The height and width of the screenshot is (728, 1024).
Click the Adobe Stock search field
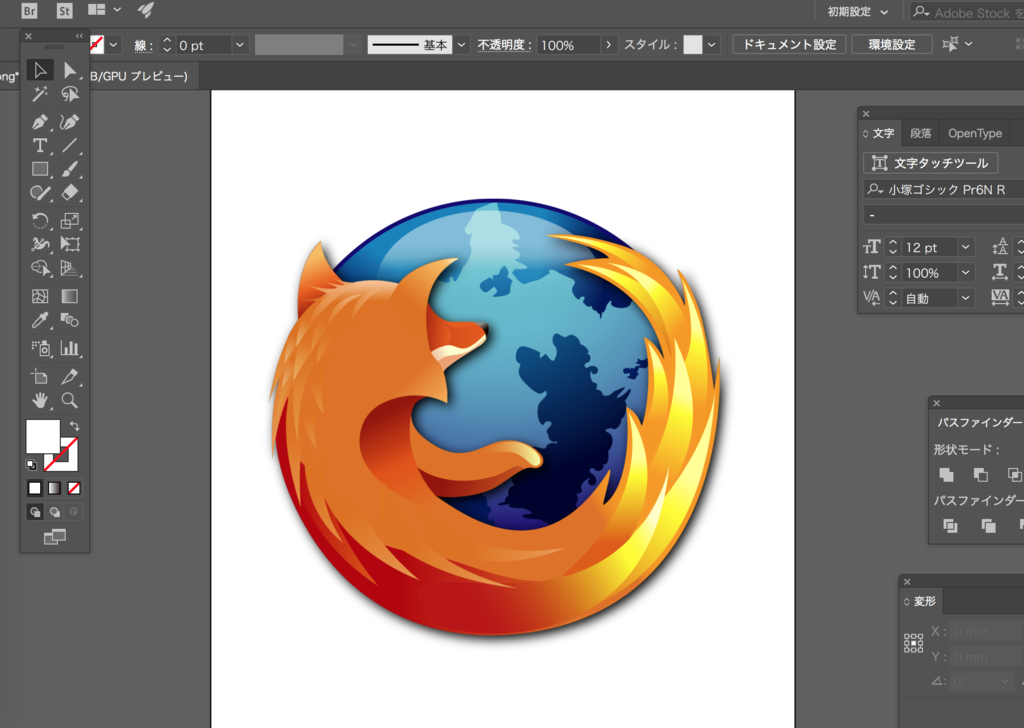(968, 12)
